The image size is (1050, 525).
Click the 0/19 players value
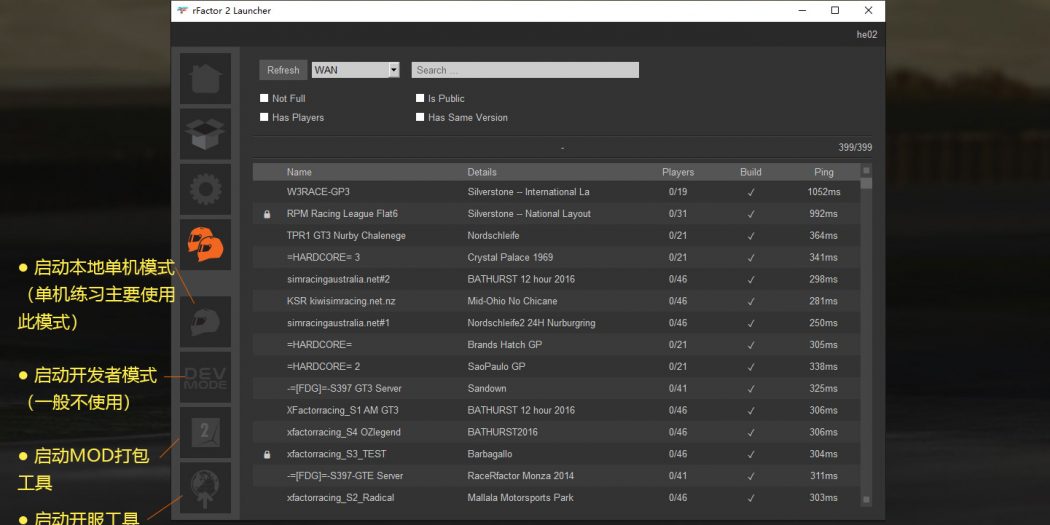click(x=678, y=192)
